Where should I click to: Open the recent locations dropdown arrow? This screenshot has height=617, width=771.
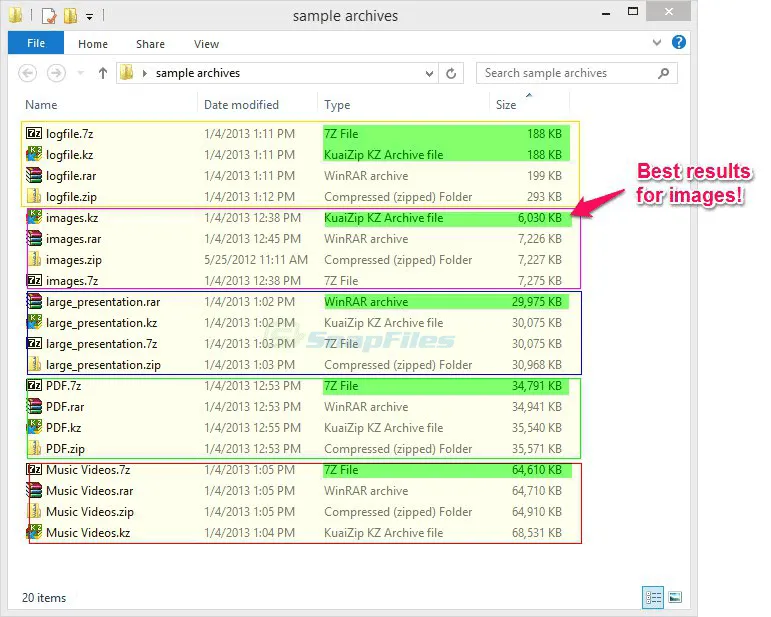[x=81, y=74]
